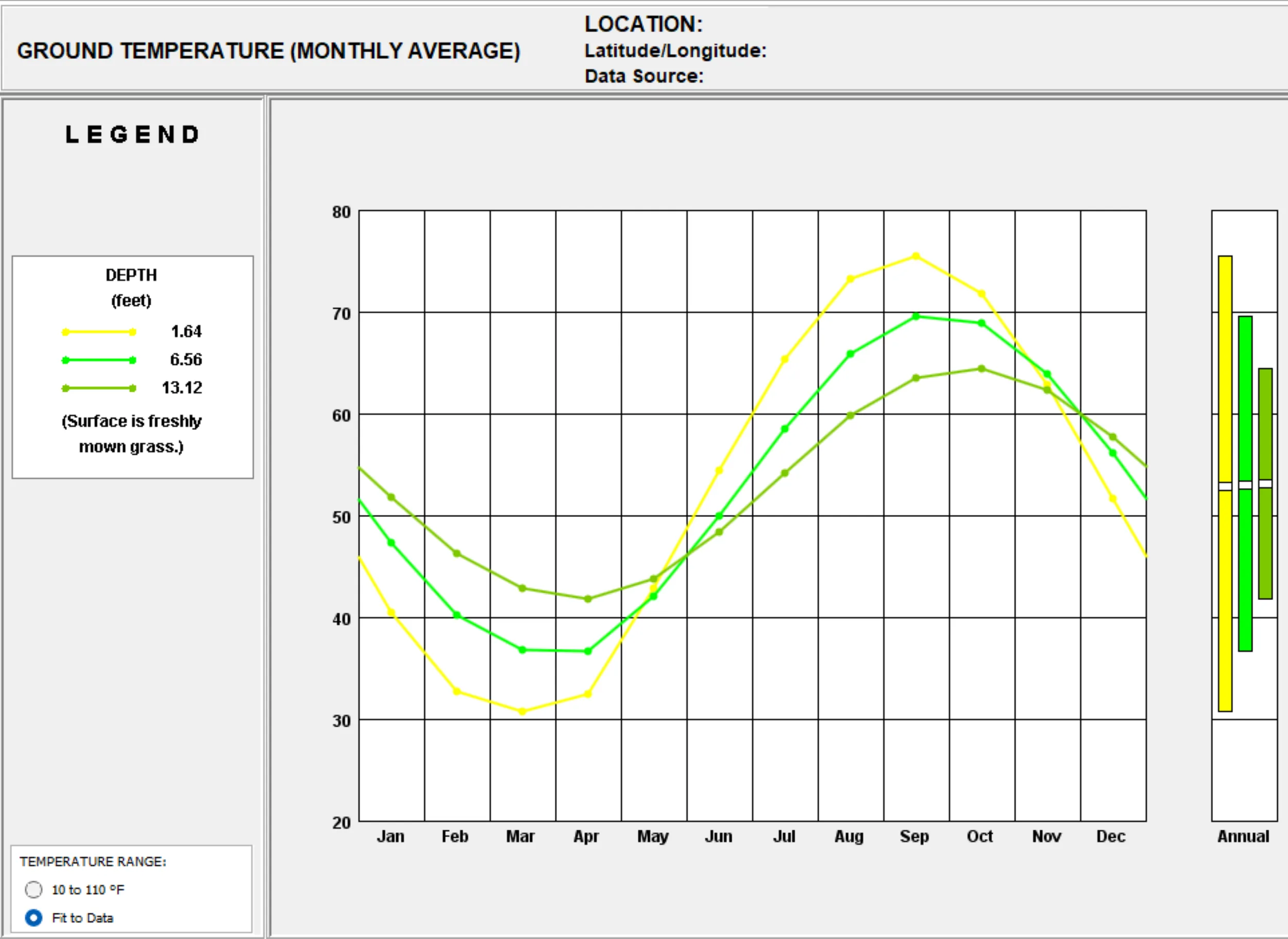The height and width of the screenshot is (939, 1288).
Task: Click the "60" temperature axis value
Action: [342, 415]
